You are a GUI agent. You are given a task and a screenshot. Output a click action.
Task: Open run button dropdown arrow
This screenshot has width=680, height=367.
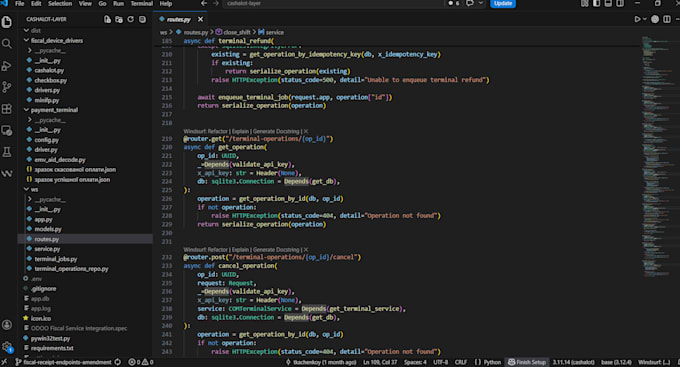pyautogui.click(x=645, y=19)
